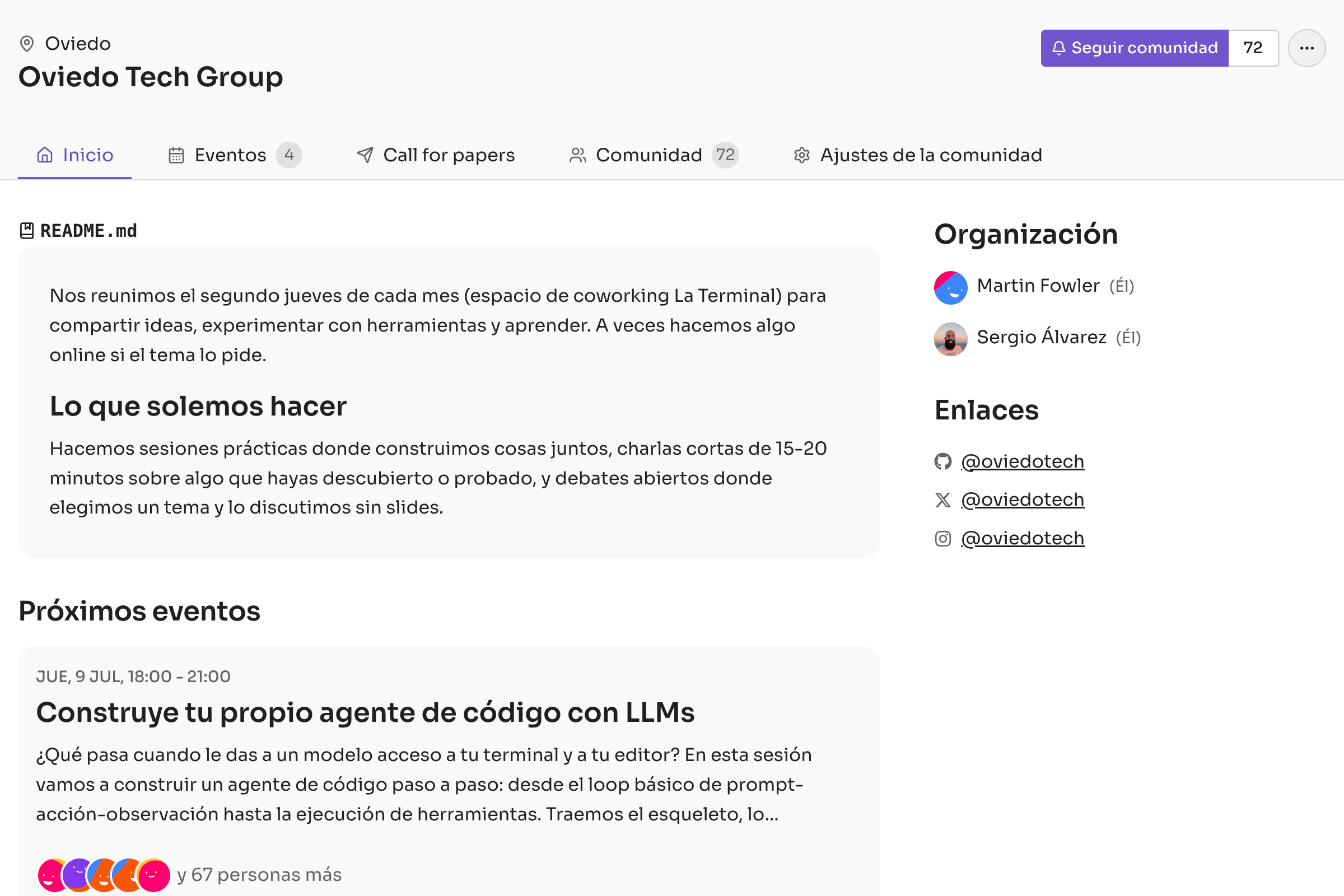Click the calendar icon next to Eventos

coord(176,156)
